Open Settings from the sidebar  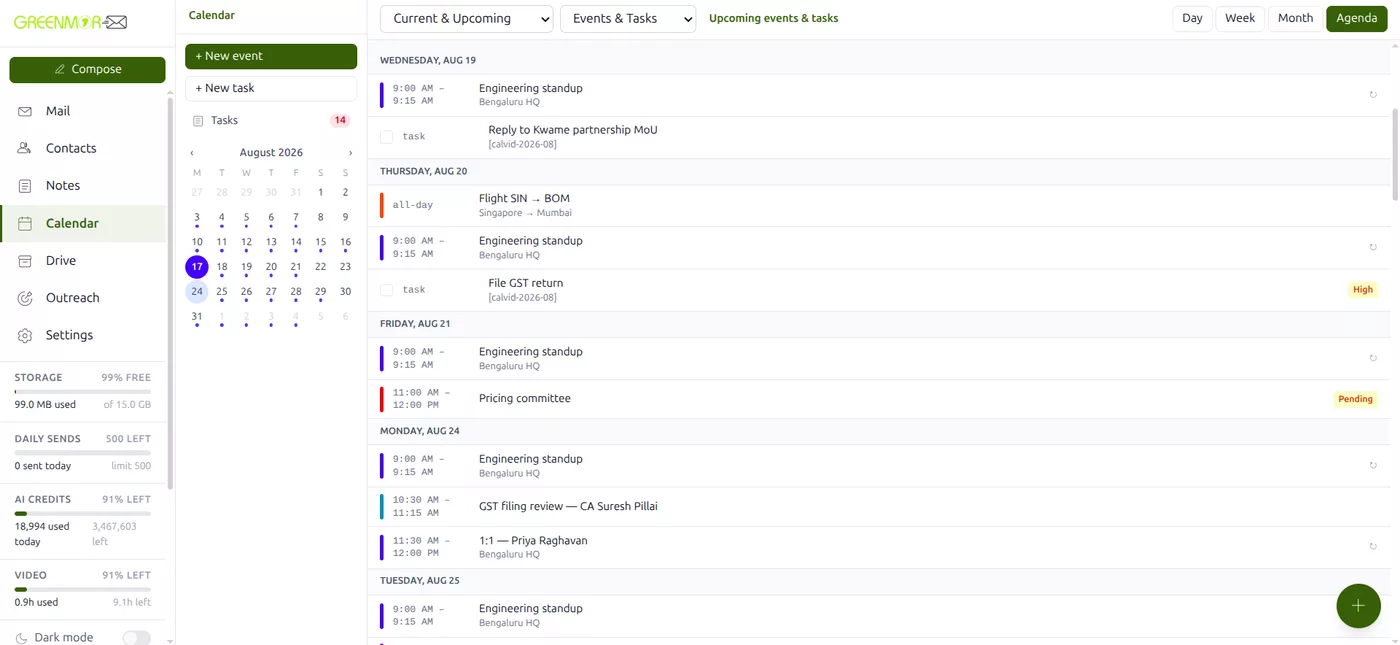(84, 335)
